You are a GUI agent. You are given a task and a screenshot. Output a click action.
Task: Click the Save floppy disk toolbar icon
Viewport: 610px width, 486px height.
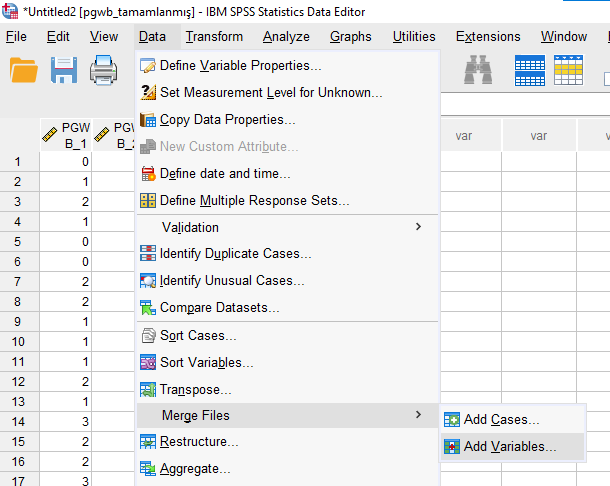pos(64,70)
